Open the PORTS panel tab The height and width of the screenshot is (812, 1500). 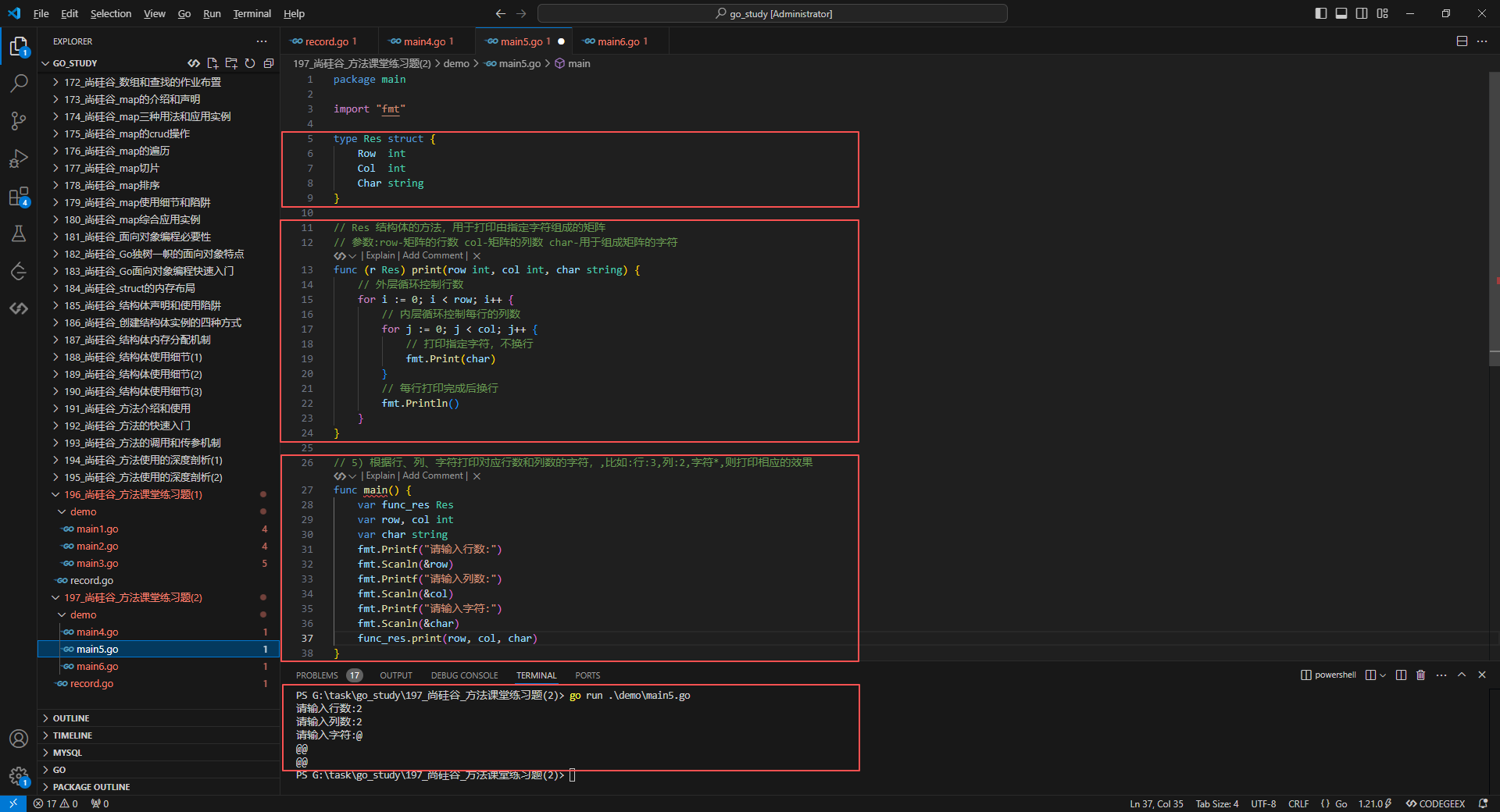coord(587,675)
